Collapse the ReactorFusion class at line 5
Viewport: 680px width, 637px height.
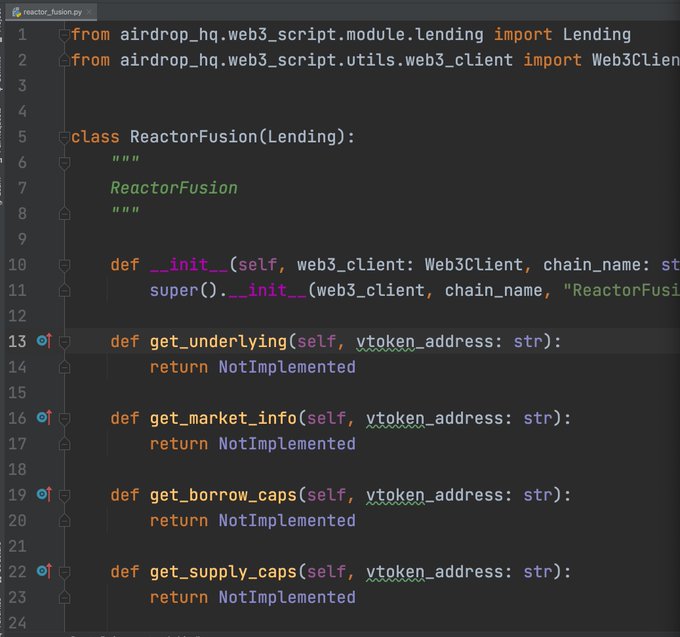[64, 137]
